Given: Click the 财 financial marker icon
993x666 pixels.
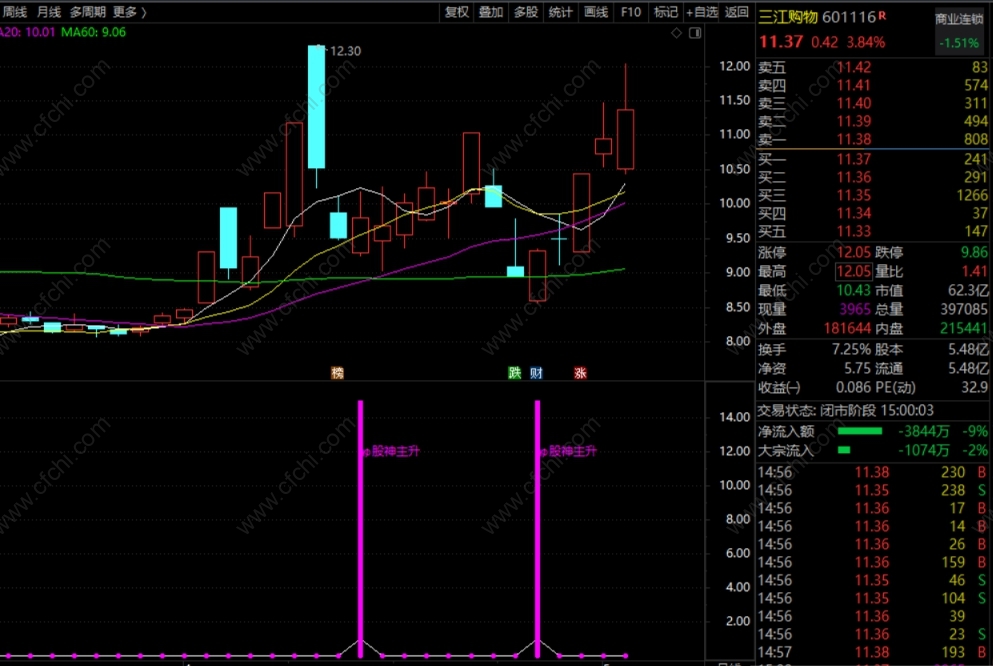Looking at the screenshot, I should (536, 373).
